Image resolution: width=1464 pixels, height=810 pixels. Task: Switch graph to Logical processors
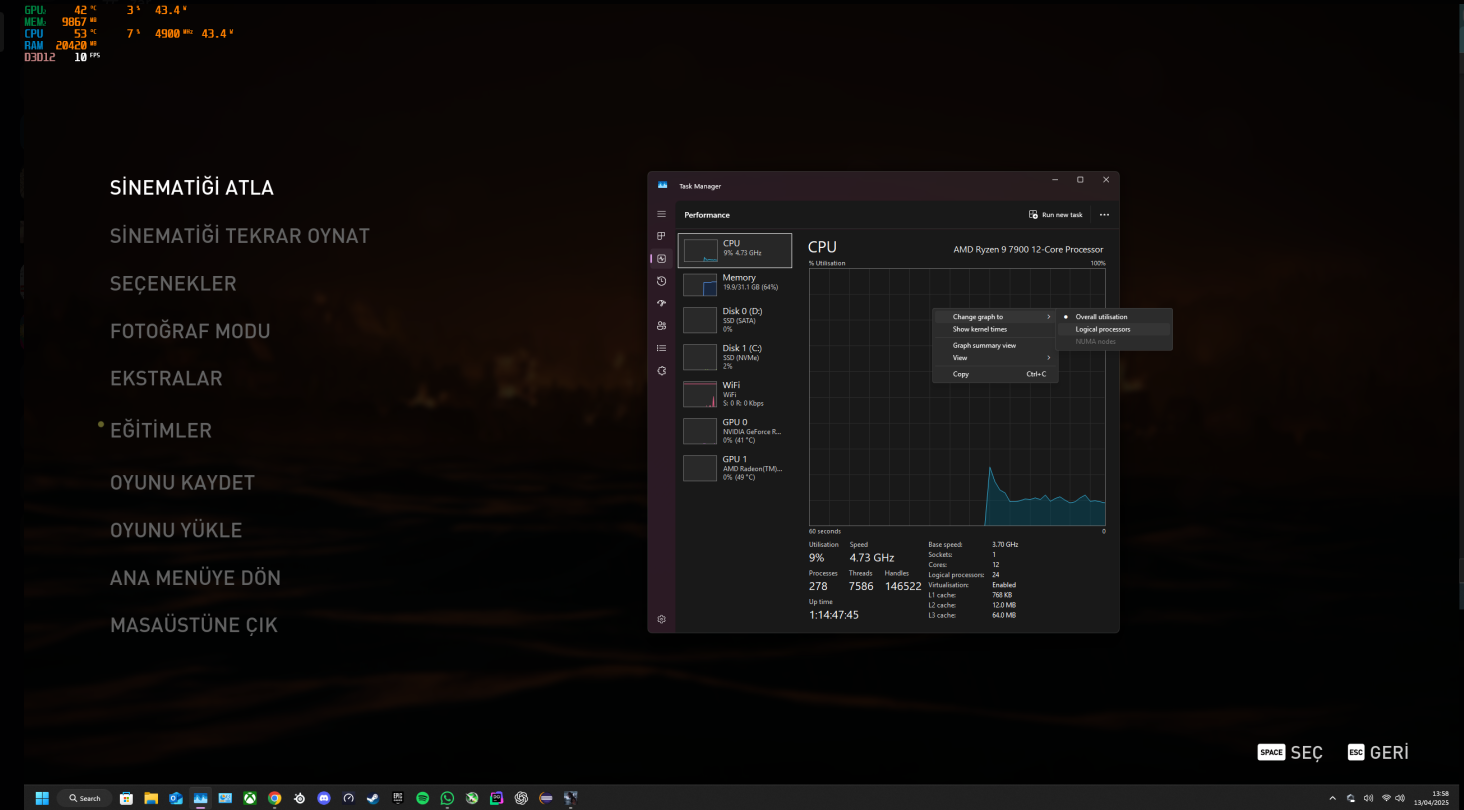click(1103, 329)
